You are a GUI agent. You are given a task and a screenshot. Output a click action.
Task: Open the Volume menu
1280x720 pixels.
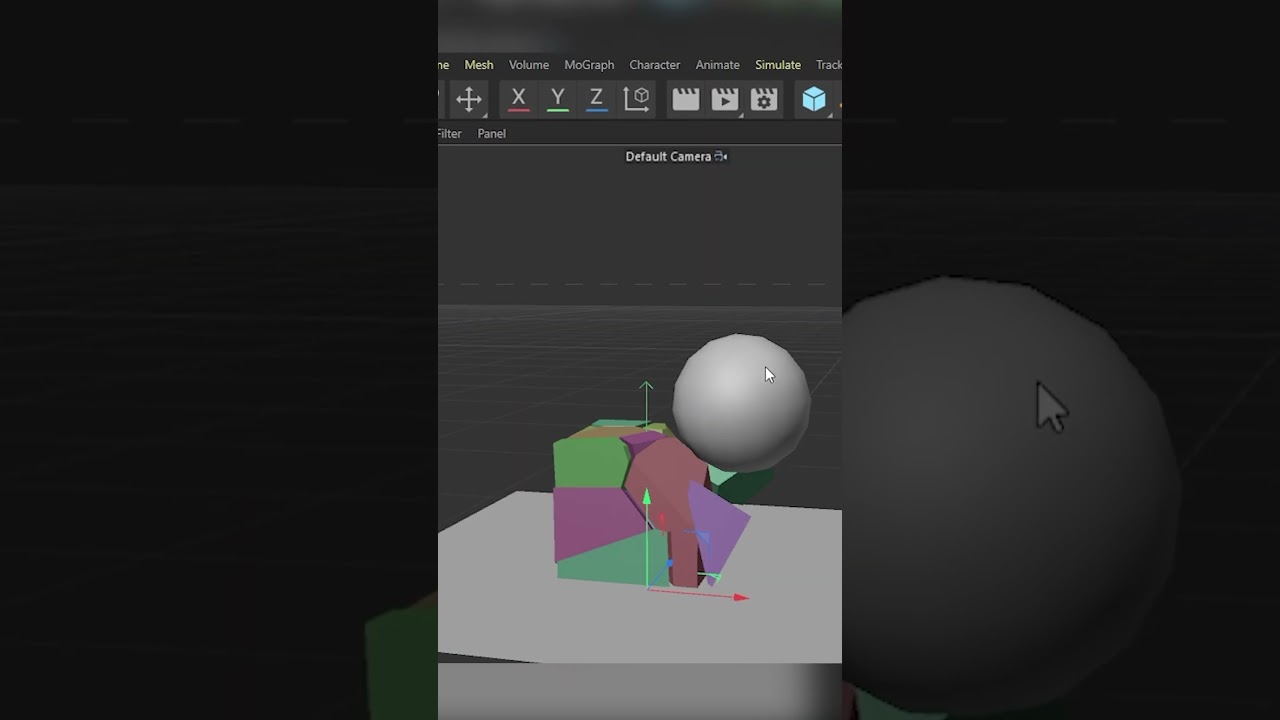529,65
